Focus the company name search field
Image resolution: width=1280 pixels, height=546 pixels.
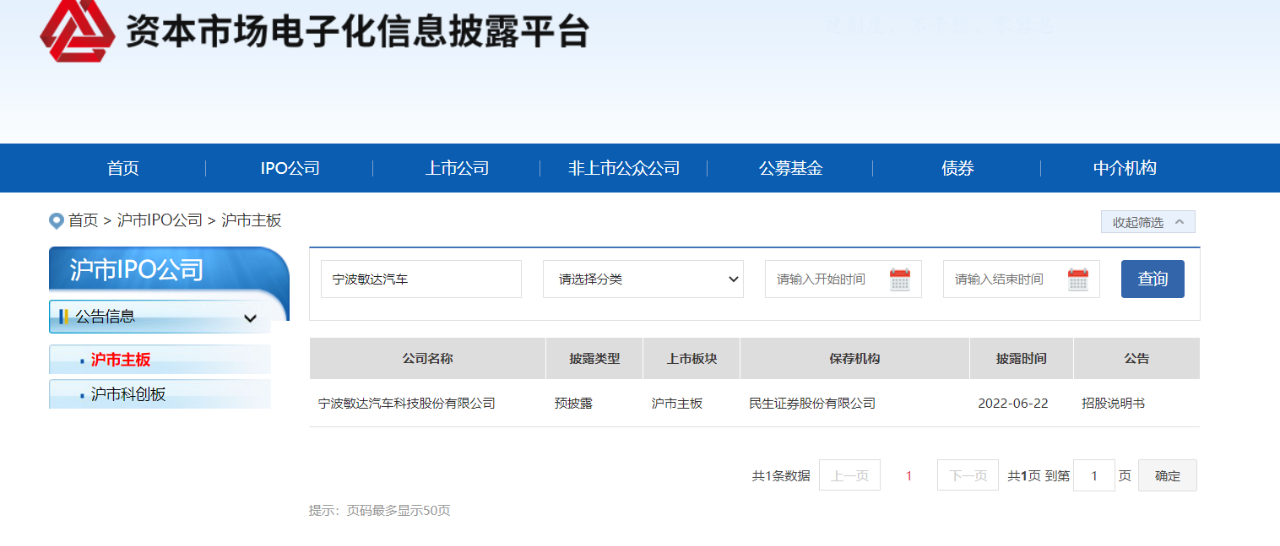pos(421,279)
